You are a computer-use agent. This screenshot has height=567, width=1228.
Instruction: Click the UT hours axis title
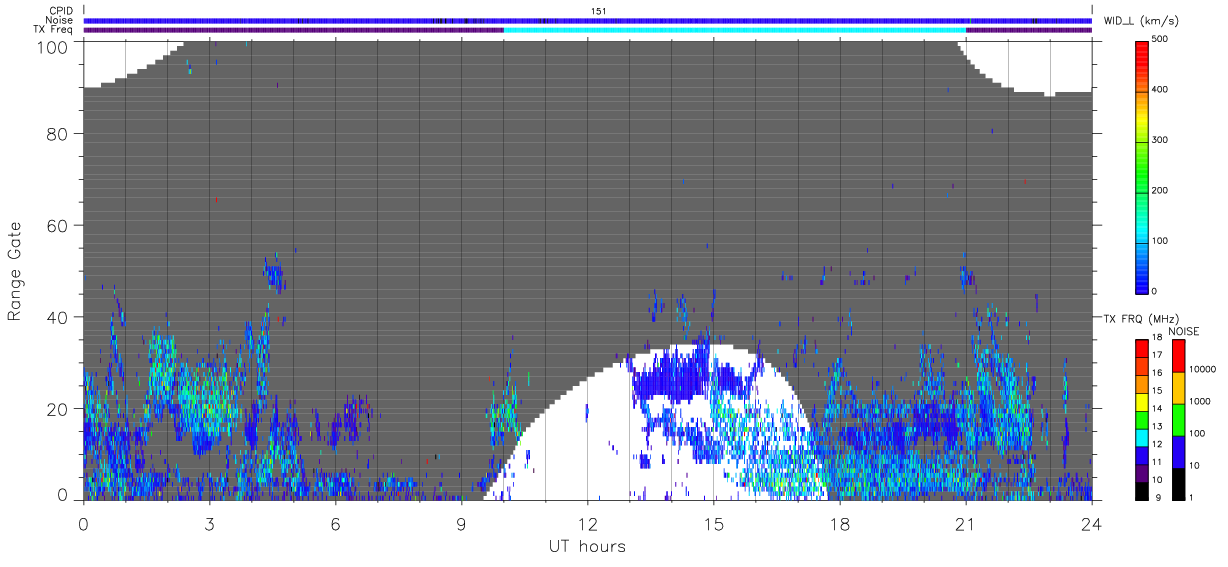click(x=587, y=547)
